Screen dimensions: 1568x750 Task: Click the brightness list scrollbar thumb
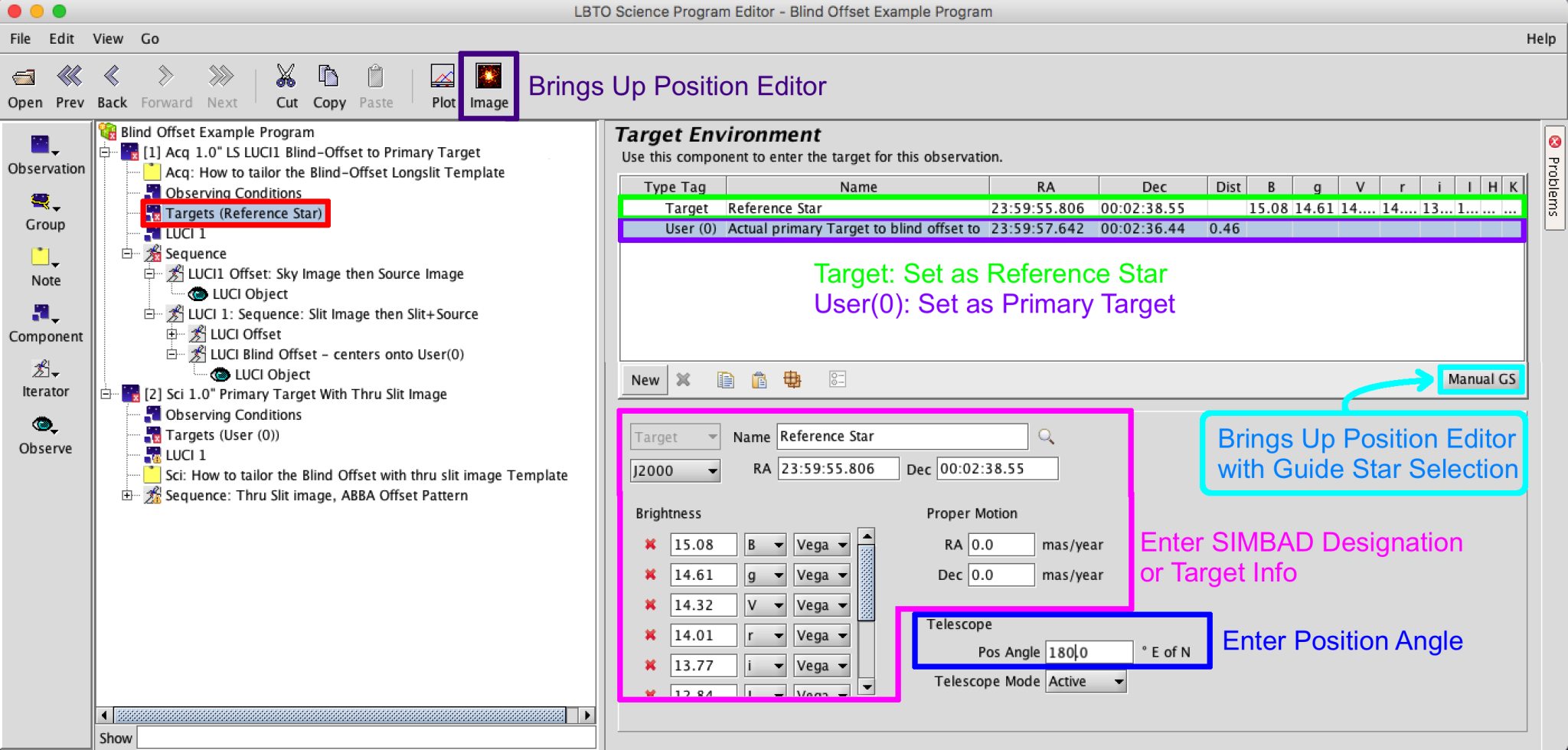click(x=867, y=582)
